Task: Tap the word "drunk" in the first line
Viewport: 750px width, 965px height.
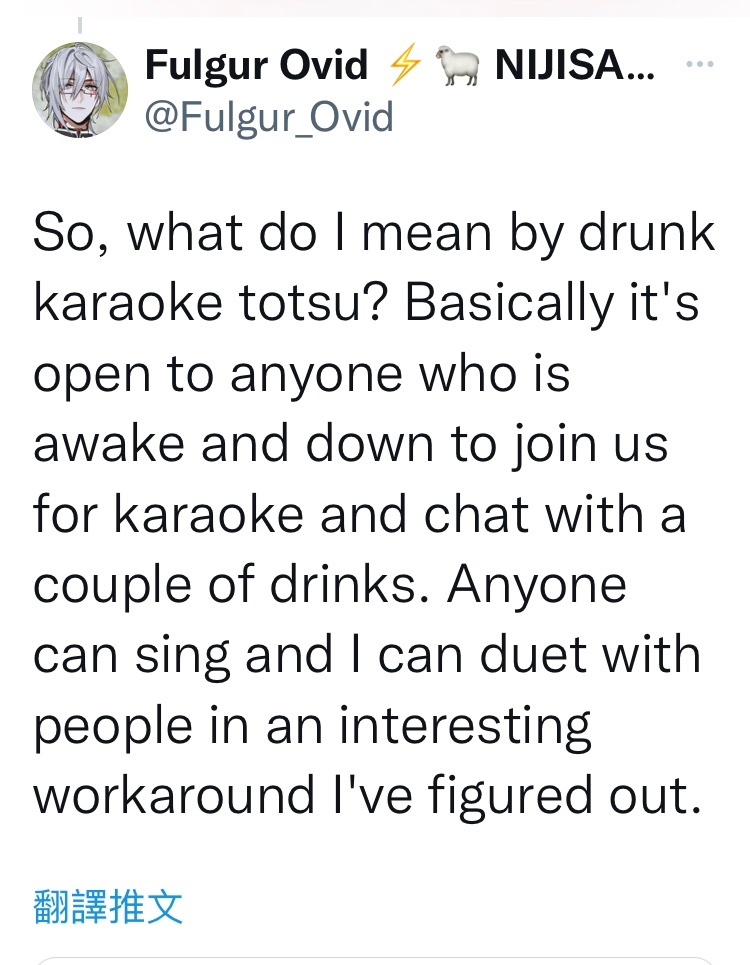Action: point(647,232)
